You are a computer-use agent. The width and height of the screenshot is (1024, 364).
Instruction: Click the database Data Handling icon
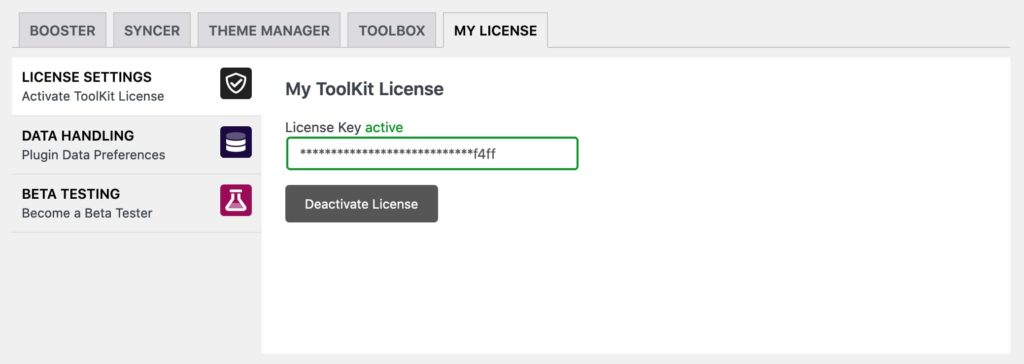(x=236, y=142)
